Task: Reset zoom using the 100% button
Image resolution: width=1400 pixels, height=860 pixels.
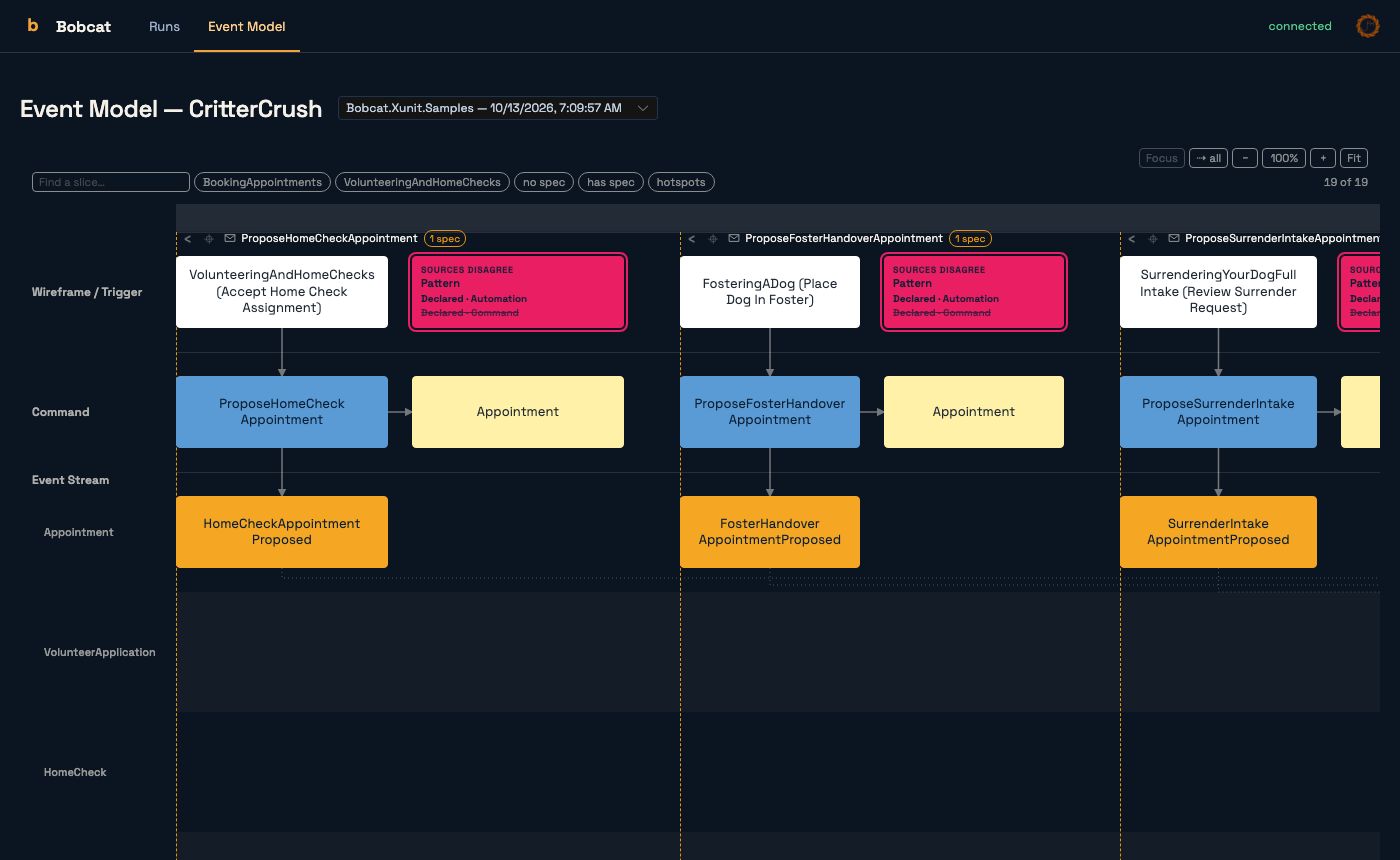Action: [1284, 158]
